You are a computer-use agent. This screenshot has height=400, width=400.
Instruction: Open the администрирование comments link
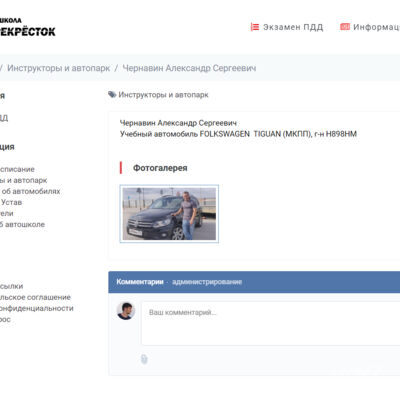[207, 282]
